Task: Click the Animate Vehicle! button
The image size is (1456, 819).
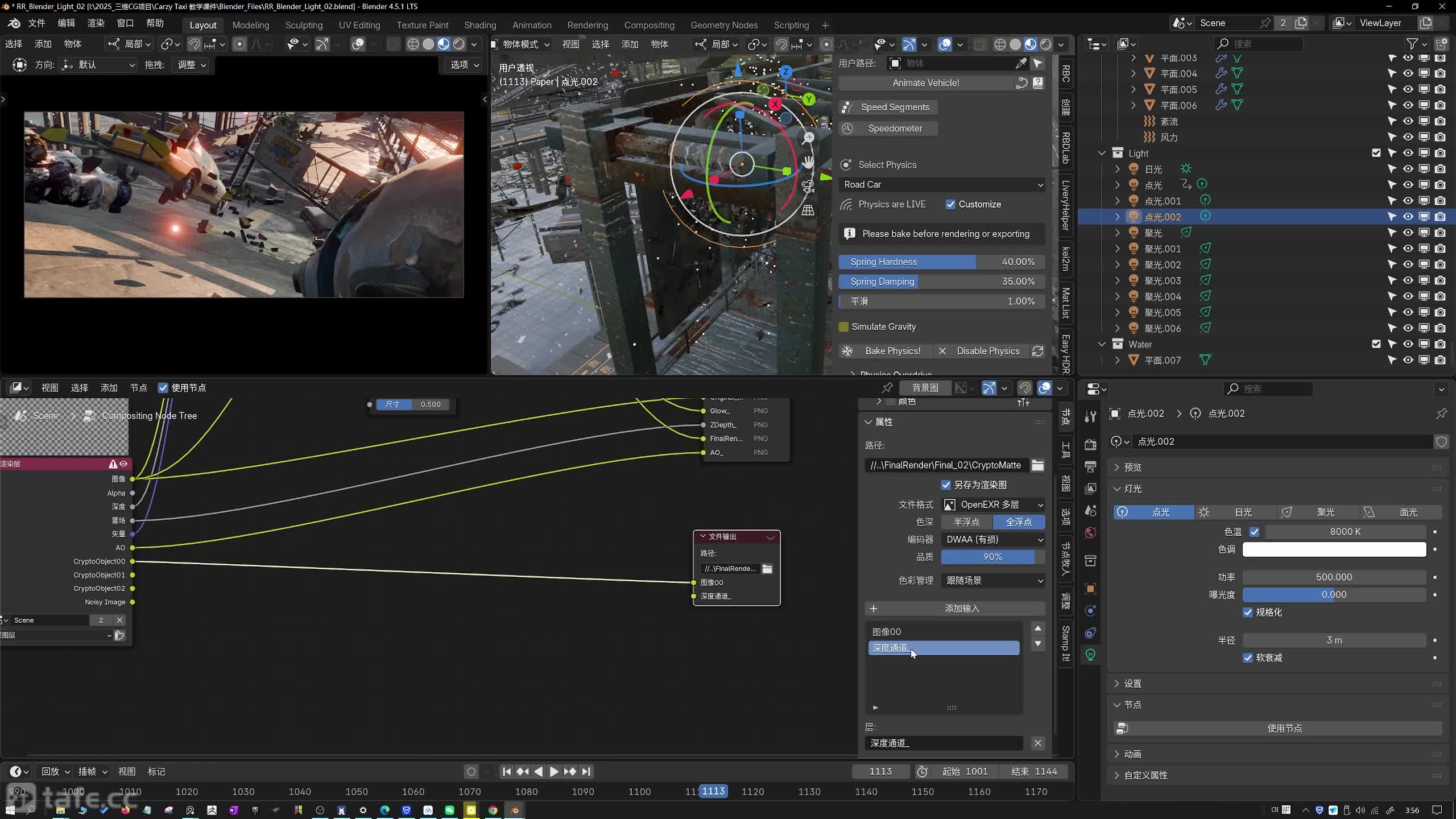Action: [925, 82]
